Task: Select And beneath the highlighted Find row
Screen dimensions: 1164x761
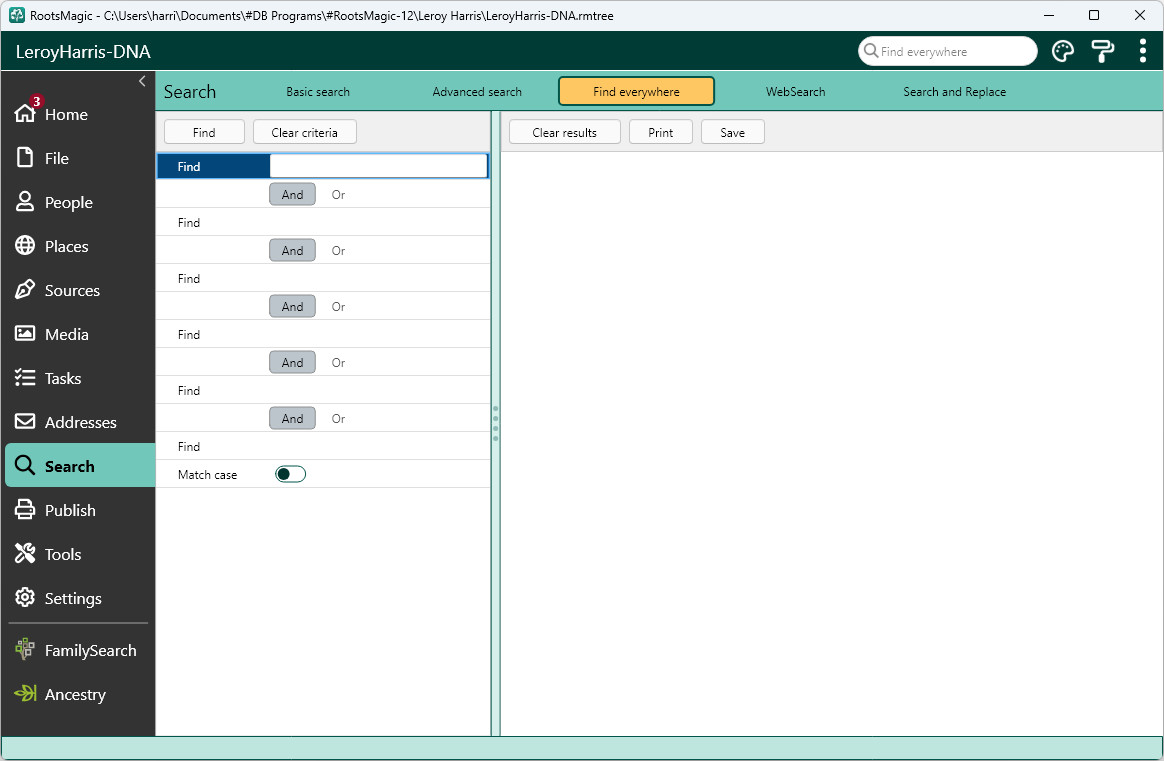Action: point(292,195)
